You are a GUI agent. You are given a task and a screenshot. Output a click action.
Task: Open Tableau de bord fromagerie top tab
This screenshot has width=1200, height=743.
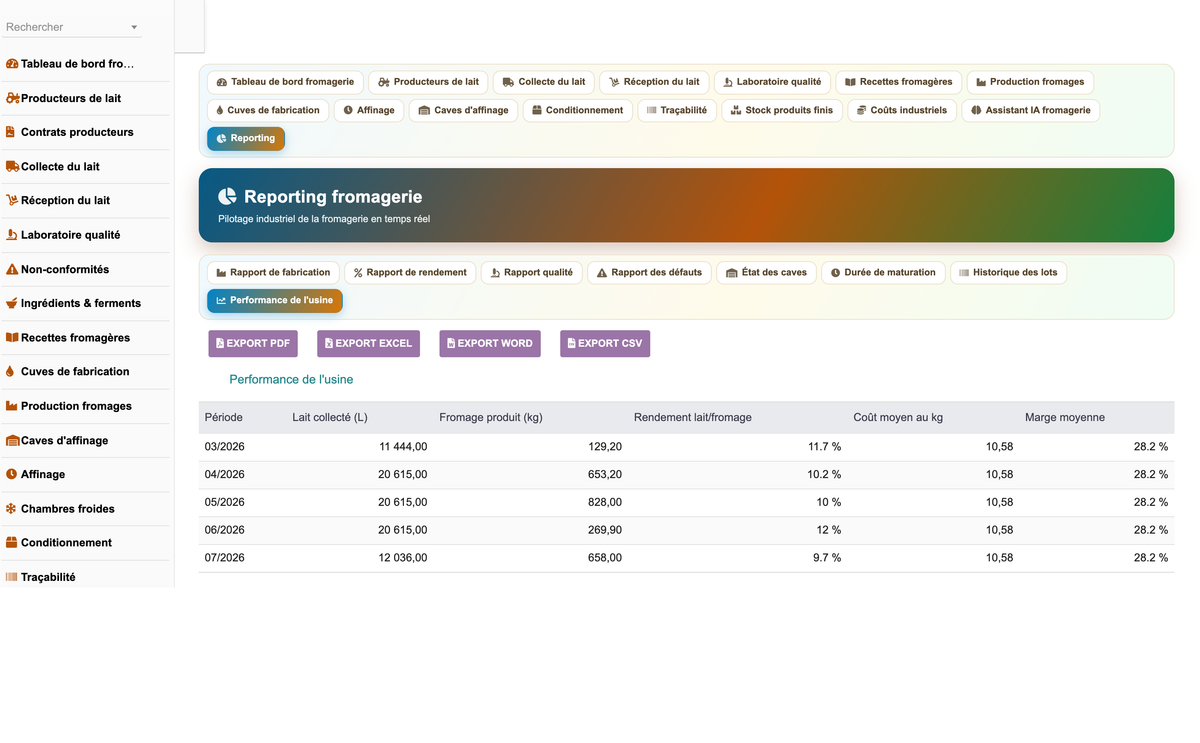[x=285, y=82]
